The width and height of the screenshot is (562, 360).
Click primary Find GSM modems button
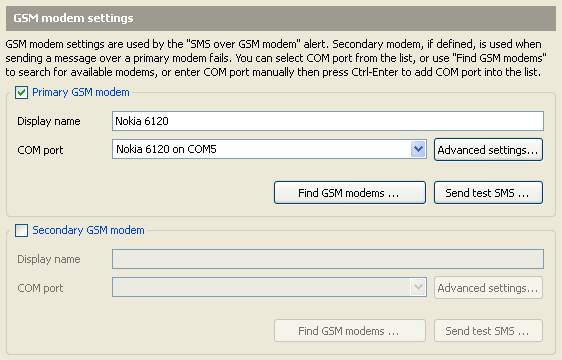350,193
